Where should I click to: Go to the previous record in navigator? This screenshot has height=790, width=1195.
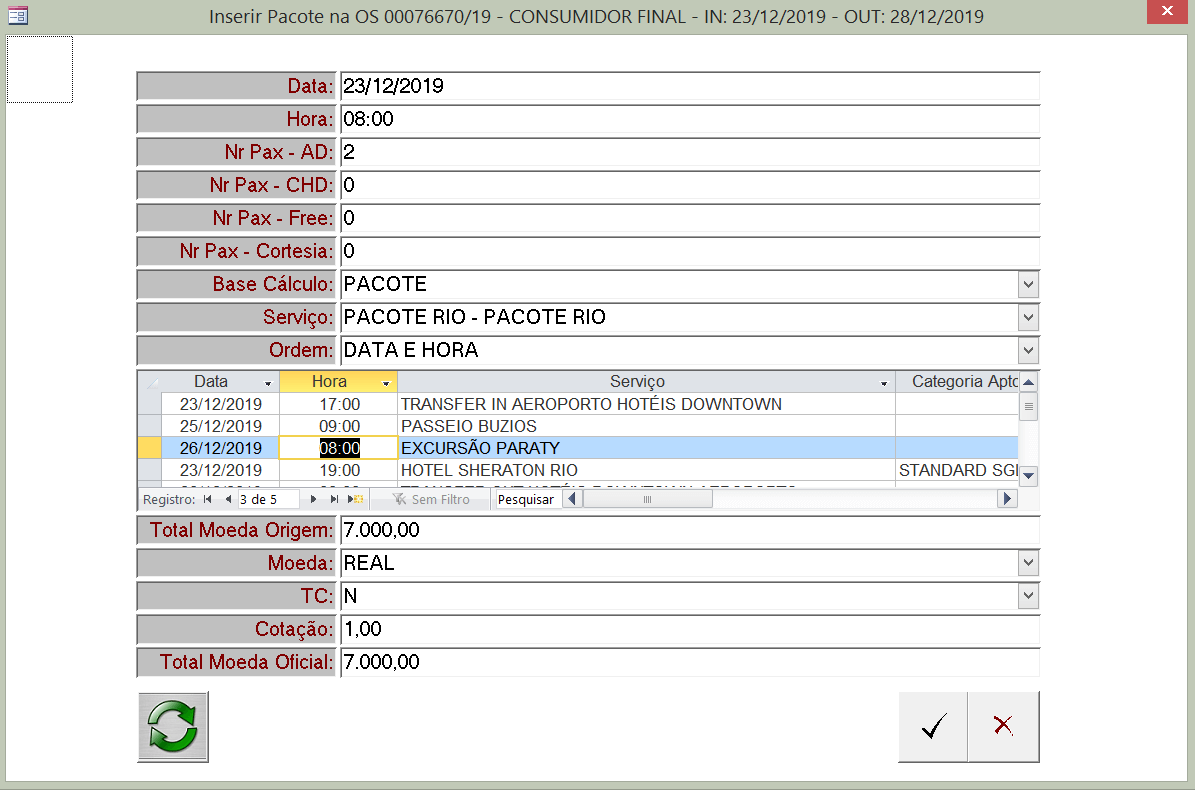click(x=228, y=499)
